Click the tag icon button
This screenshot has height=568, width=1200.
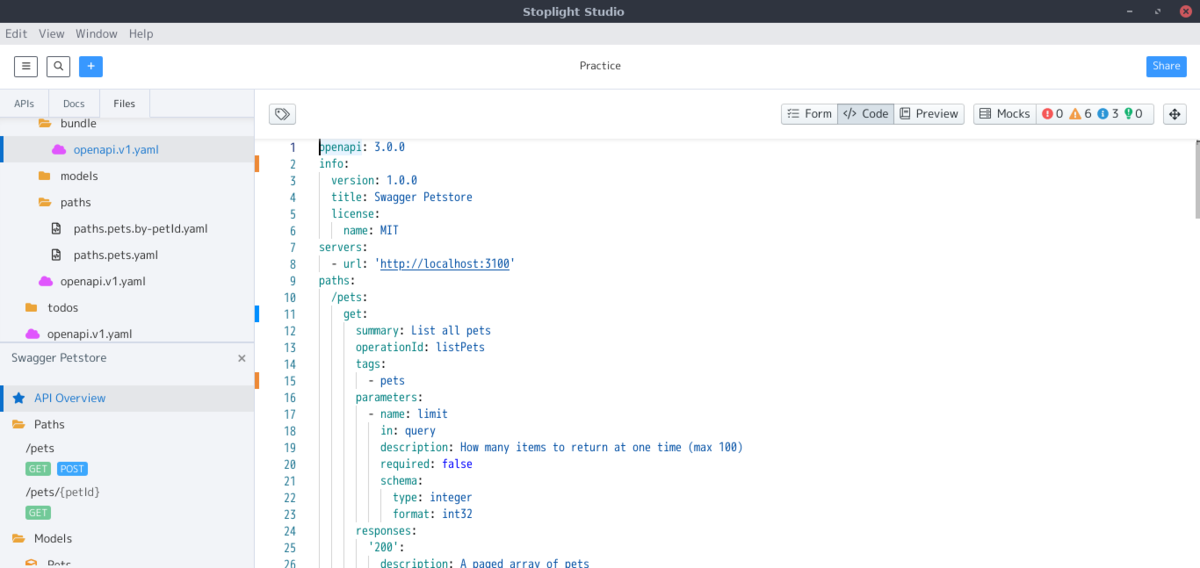(x=283, y=114)
